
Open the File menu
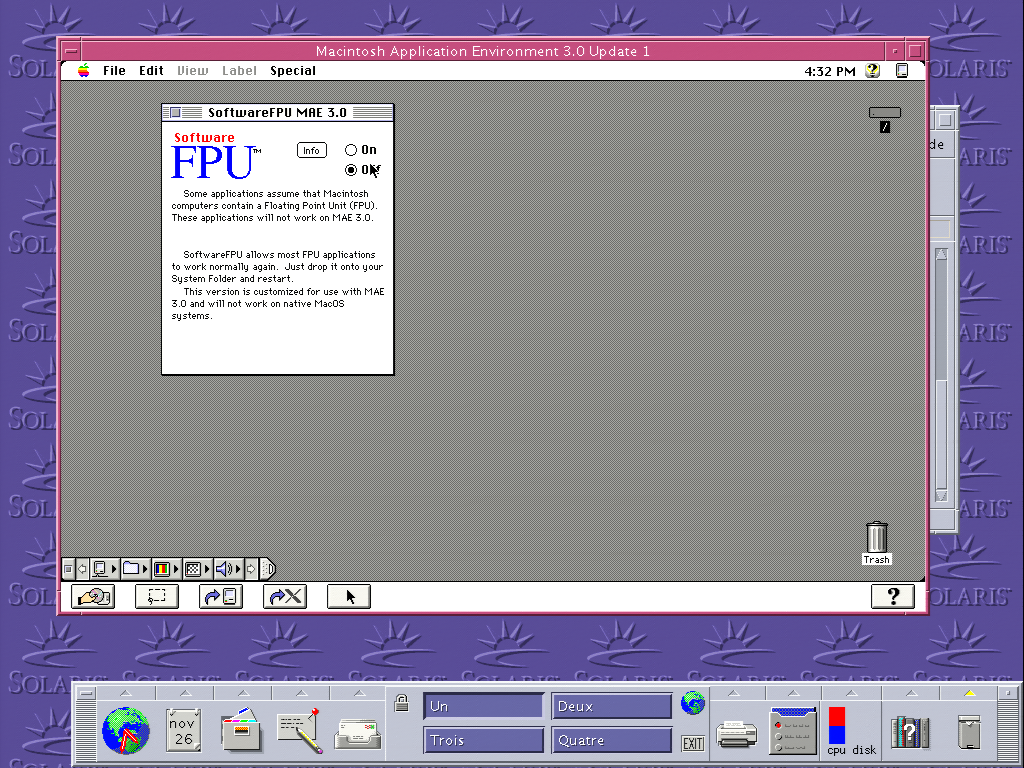(114, 71)
